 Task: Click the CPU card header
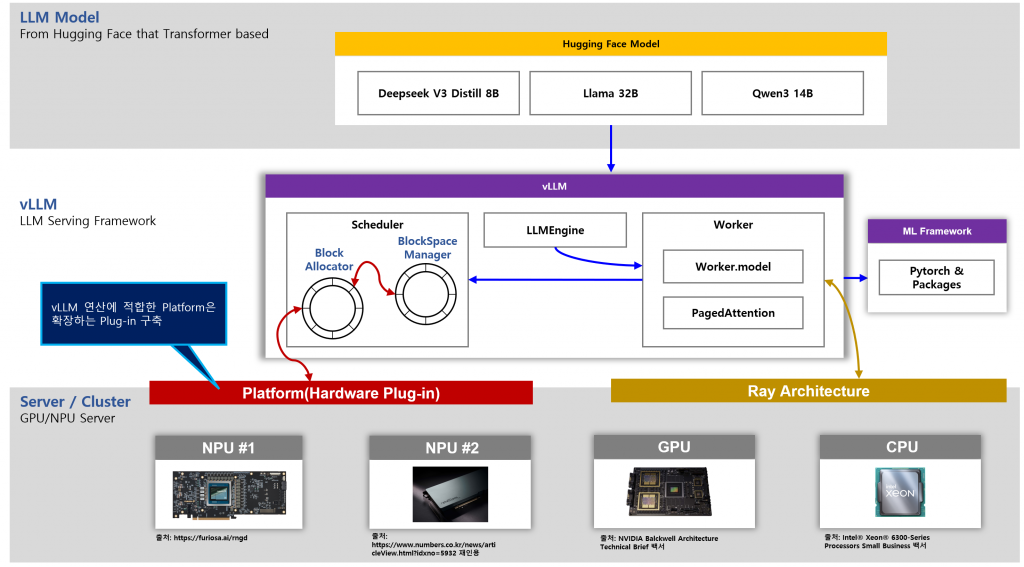(x=901, y=447)
